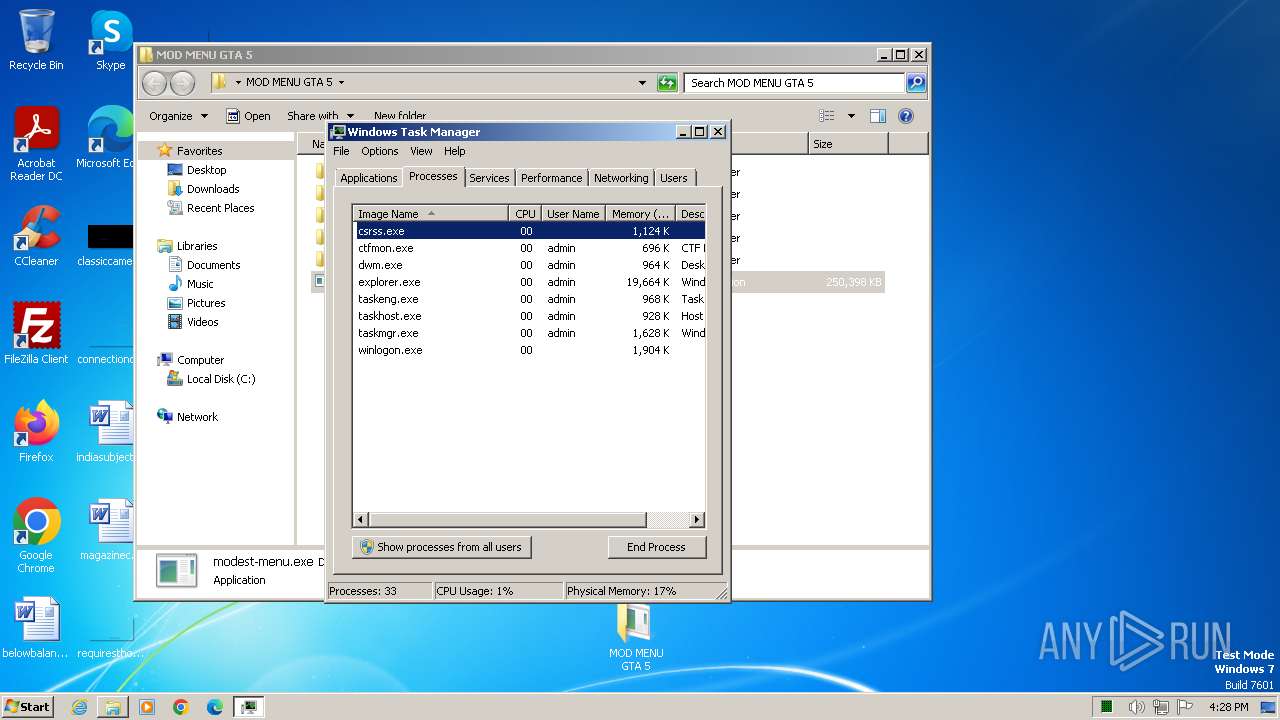The width and height of the screenshot is (1280, 720).
Task: Click the File Explorer taskbar icon
Action: pos(113,707)
